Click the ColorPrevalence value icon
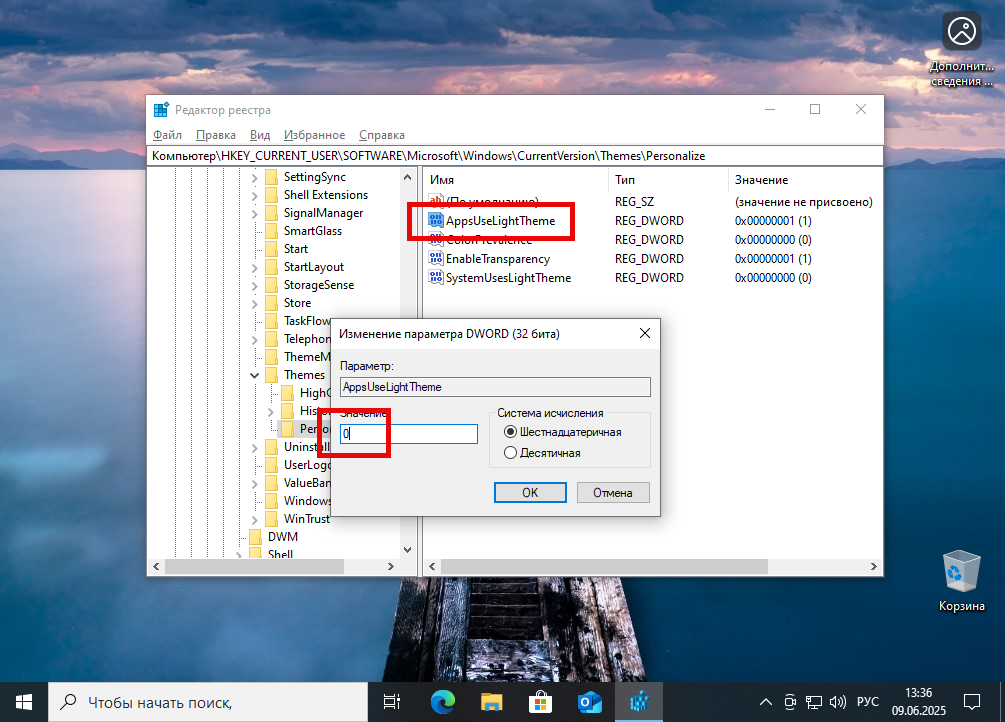The image size is (1005, 722). pos(435,240)
